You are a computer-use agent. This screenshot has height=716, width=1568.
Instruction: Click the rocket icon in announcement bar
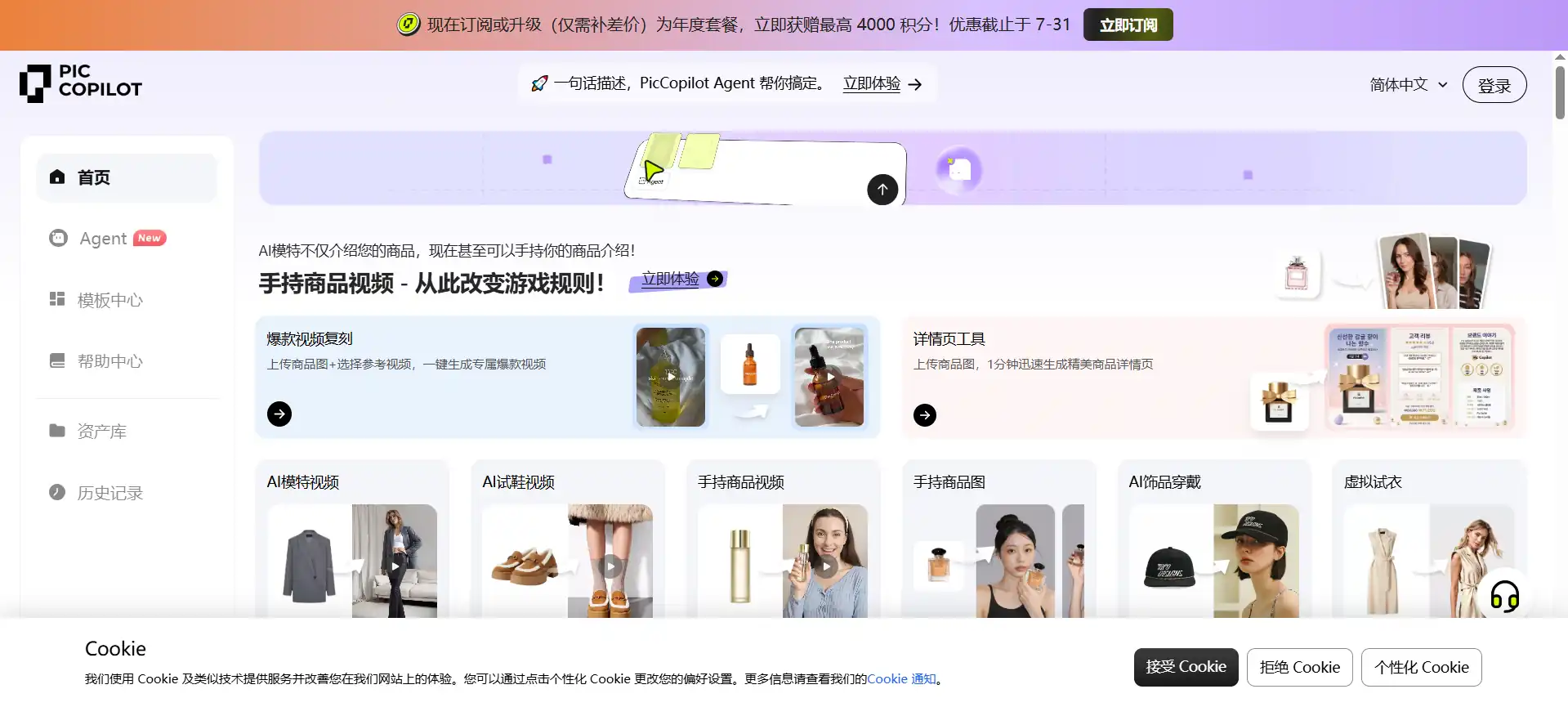539,83
